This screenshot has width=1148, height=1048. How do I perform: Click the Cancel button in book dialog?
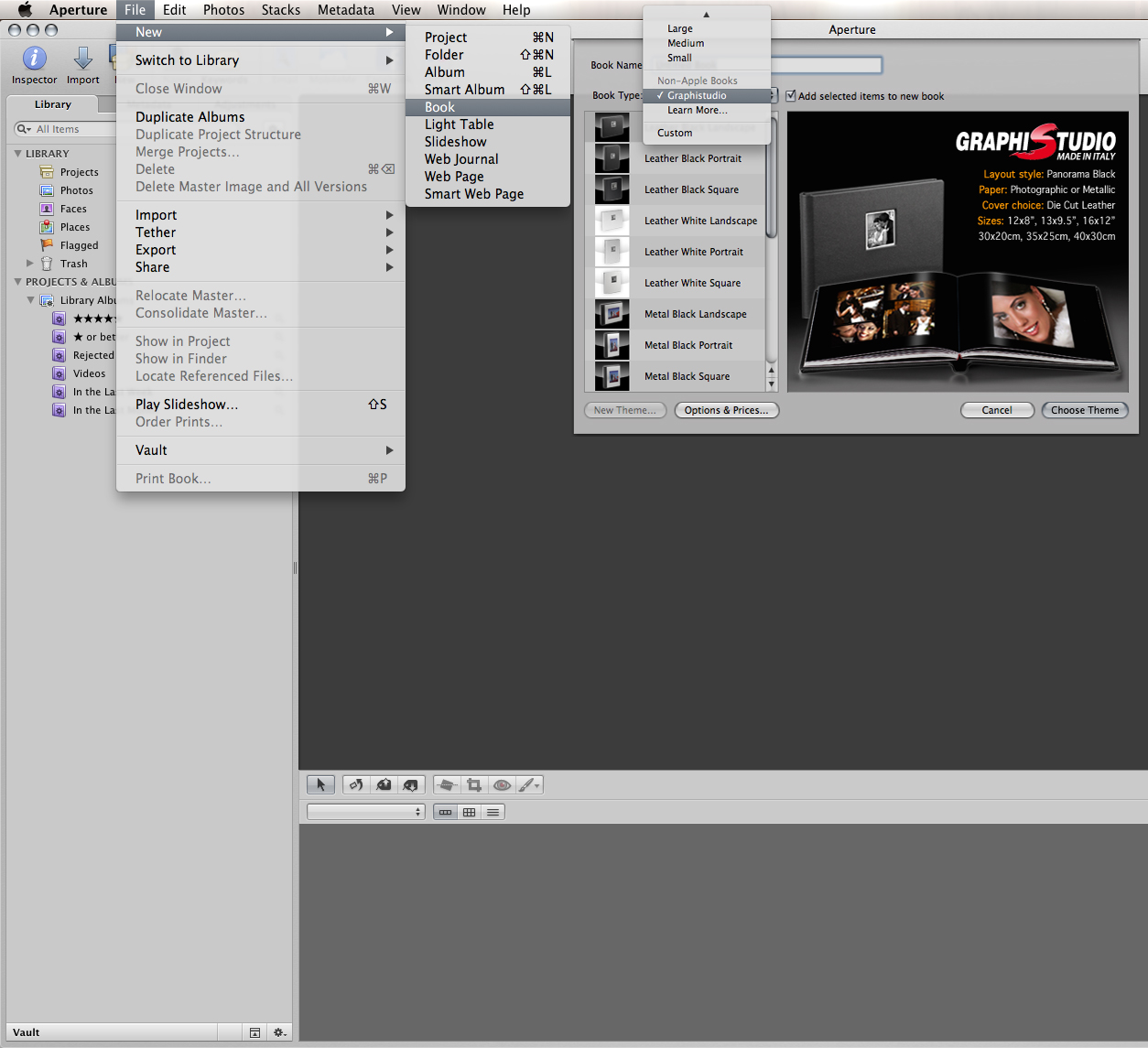[997, 410]
